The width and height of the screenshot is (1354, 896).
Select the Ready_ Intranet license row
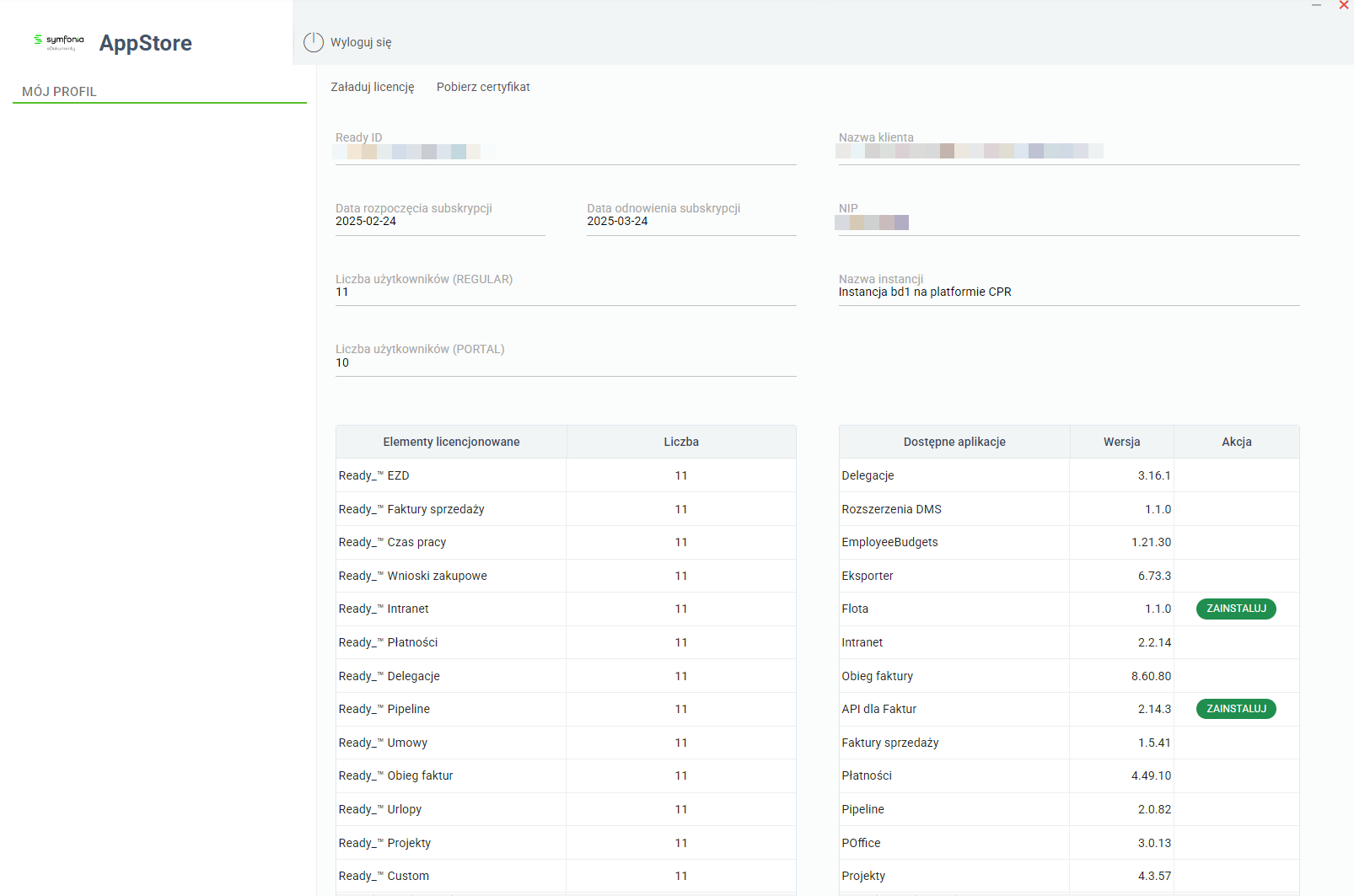pos(566,609)
